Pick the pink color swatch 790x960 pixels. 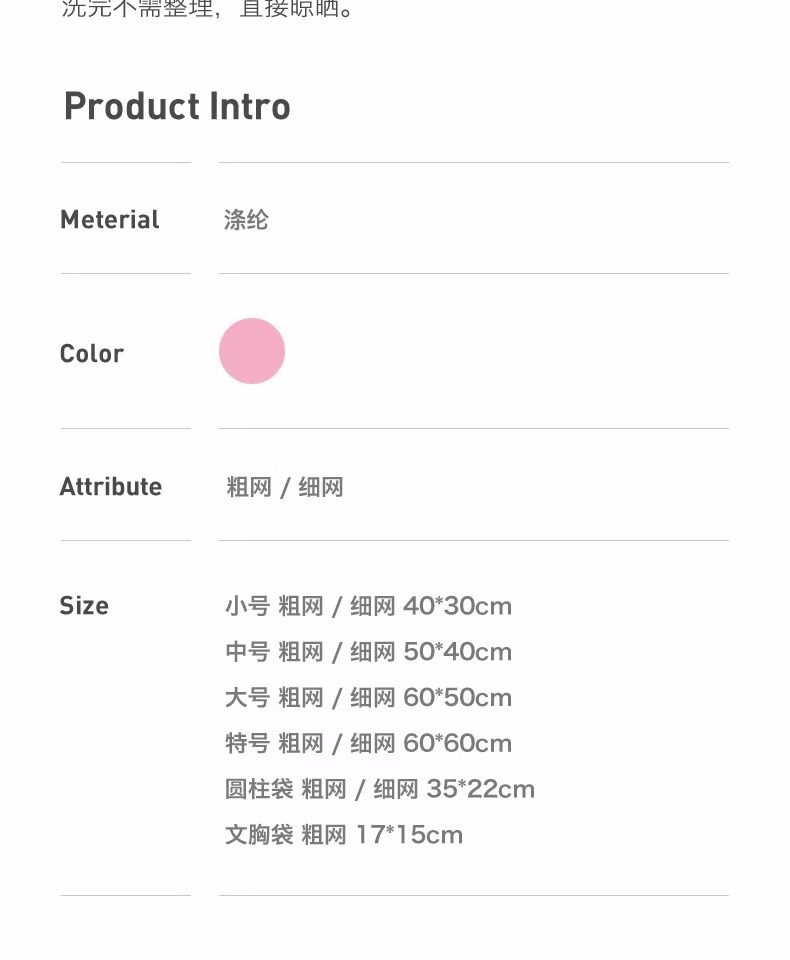(x=252, y=351)
